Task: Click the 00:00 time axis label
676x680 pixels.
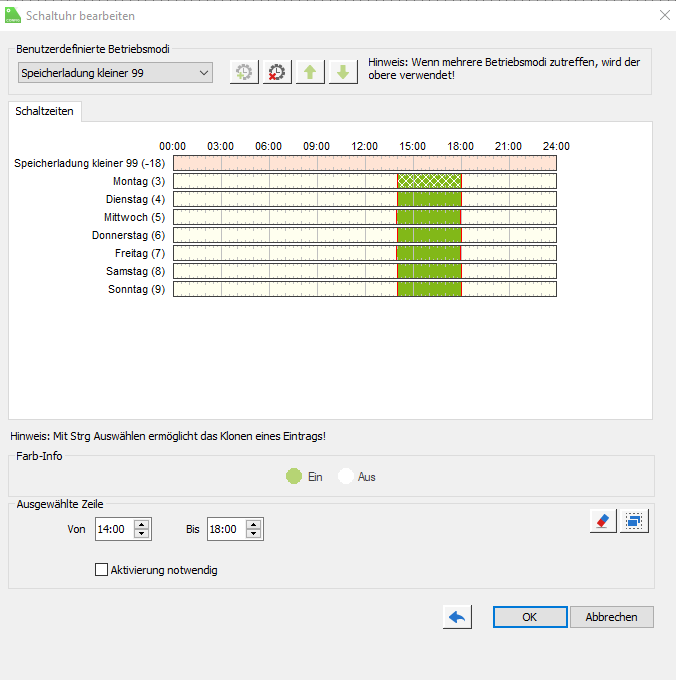Action: click(173, 146)
